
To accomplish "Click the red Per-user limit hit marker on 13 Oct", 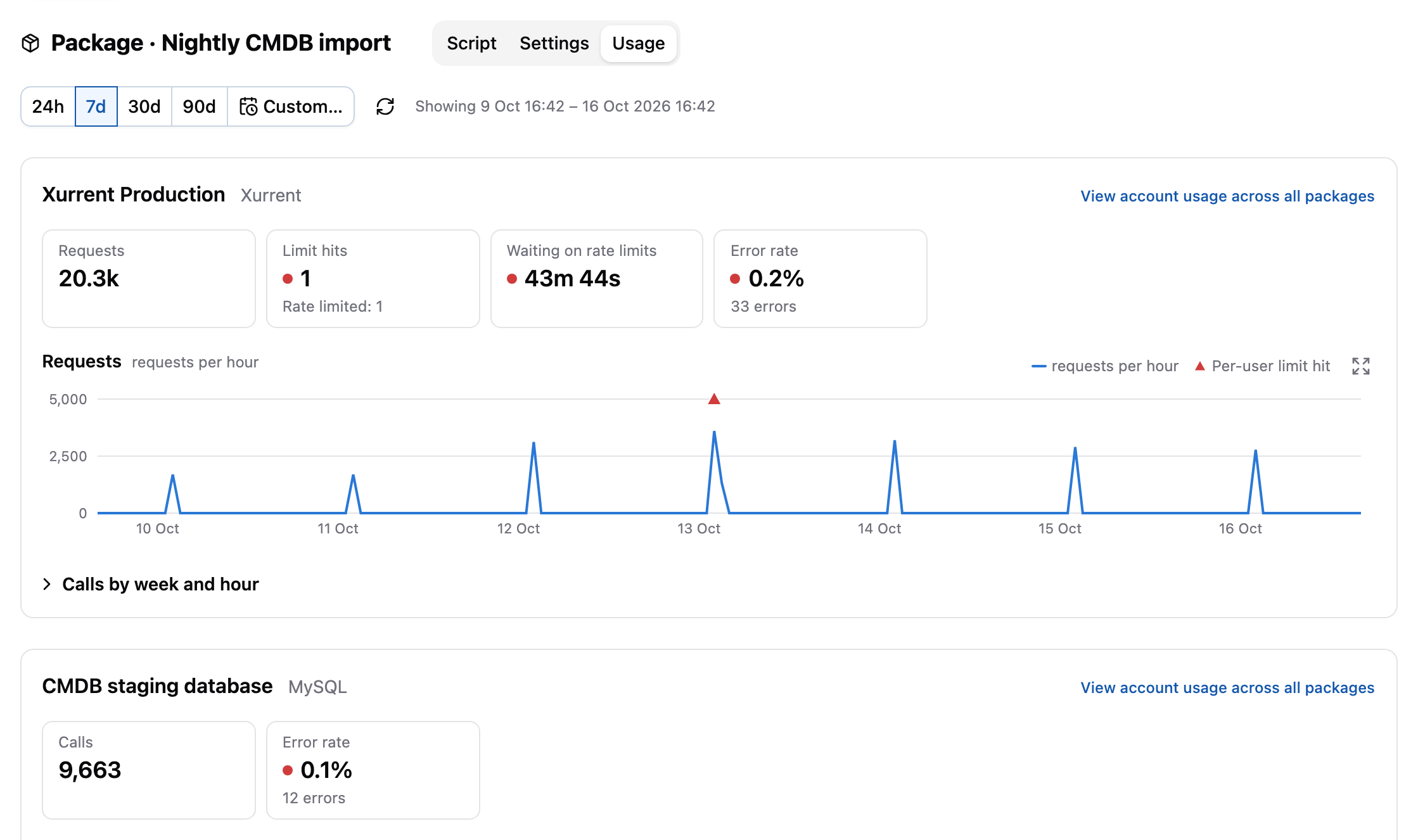I will click(714, 399).
